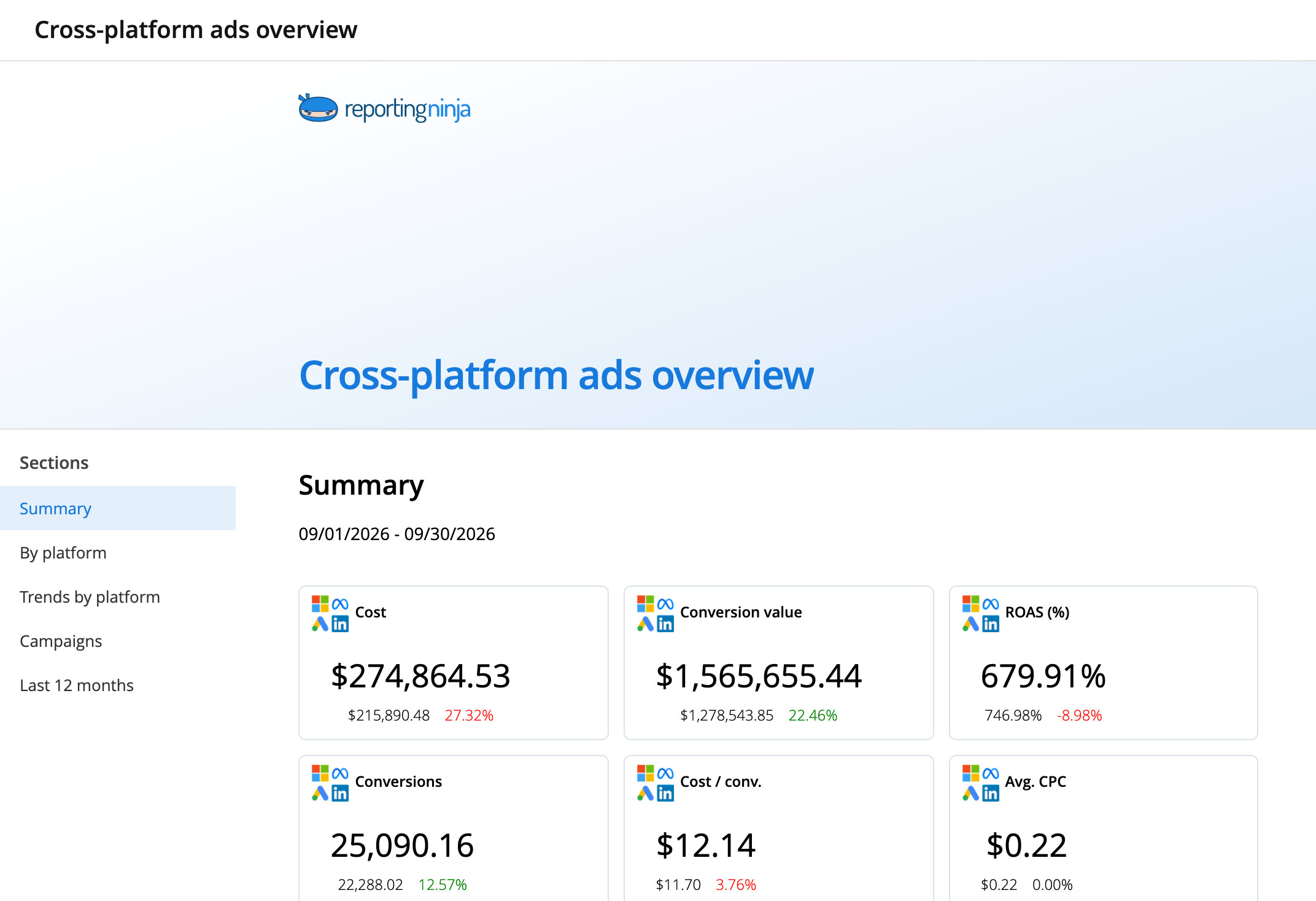Click Google Ads icon in ROAS (%) card

[x=970, y=624]
